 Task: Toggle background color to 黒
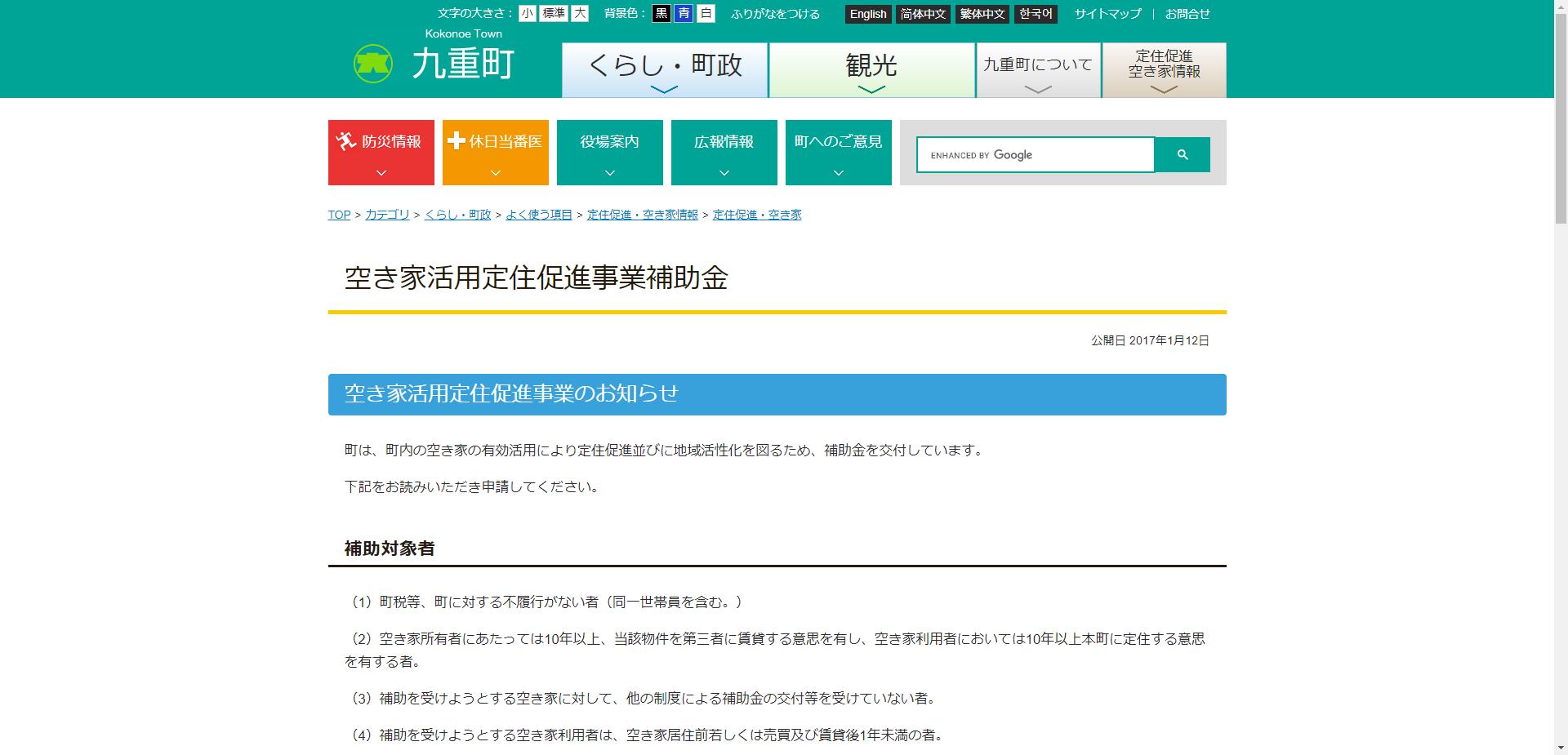tap(661, 13)
